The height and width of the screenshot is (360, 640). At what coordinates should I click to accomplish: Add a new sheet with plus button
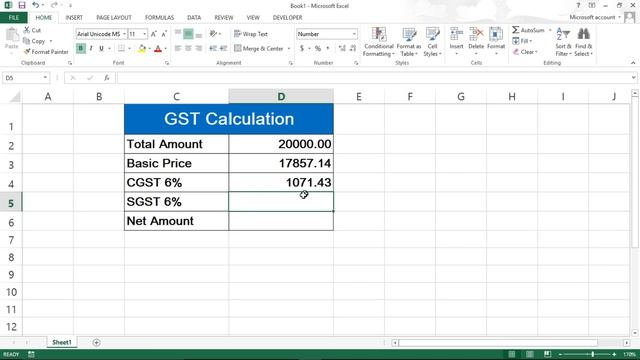tap(96, 342)
